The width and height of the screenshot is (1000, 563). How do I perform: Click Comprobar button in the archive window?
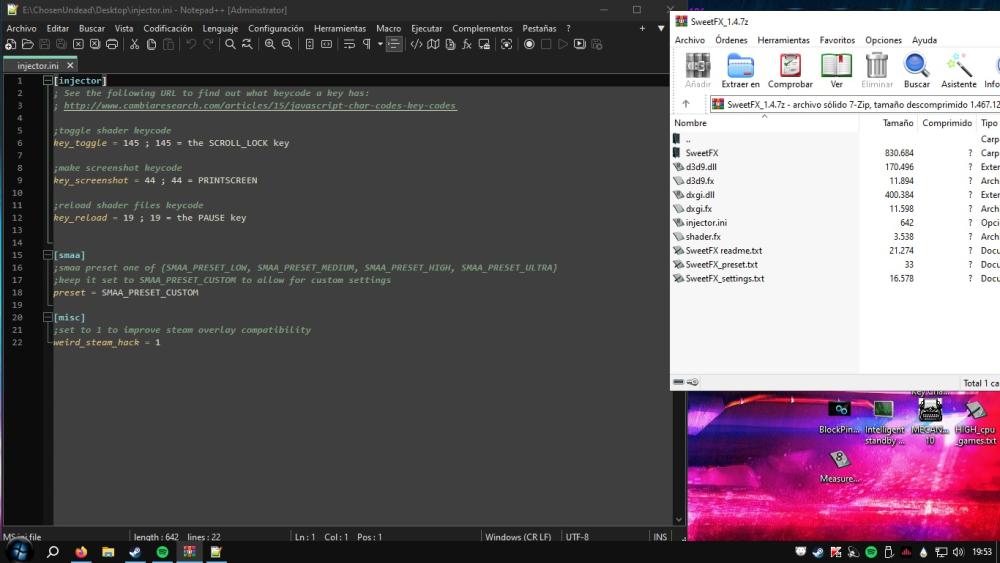pos(790,71)
